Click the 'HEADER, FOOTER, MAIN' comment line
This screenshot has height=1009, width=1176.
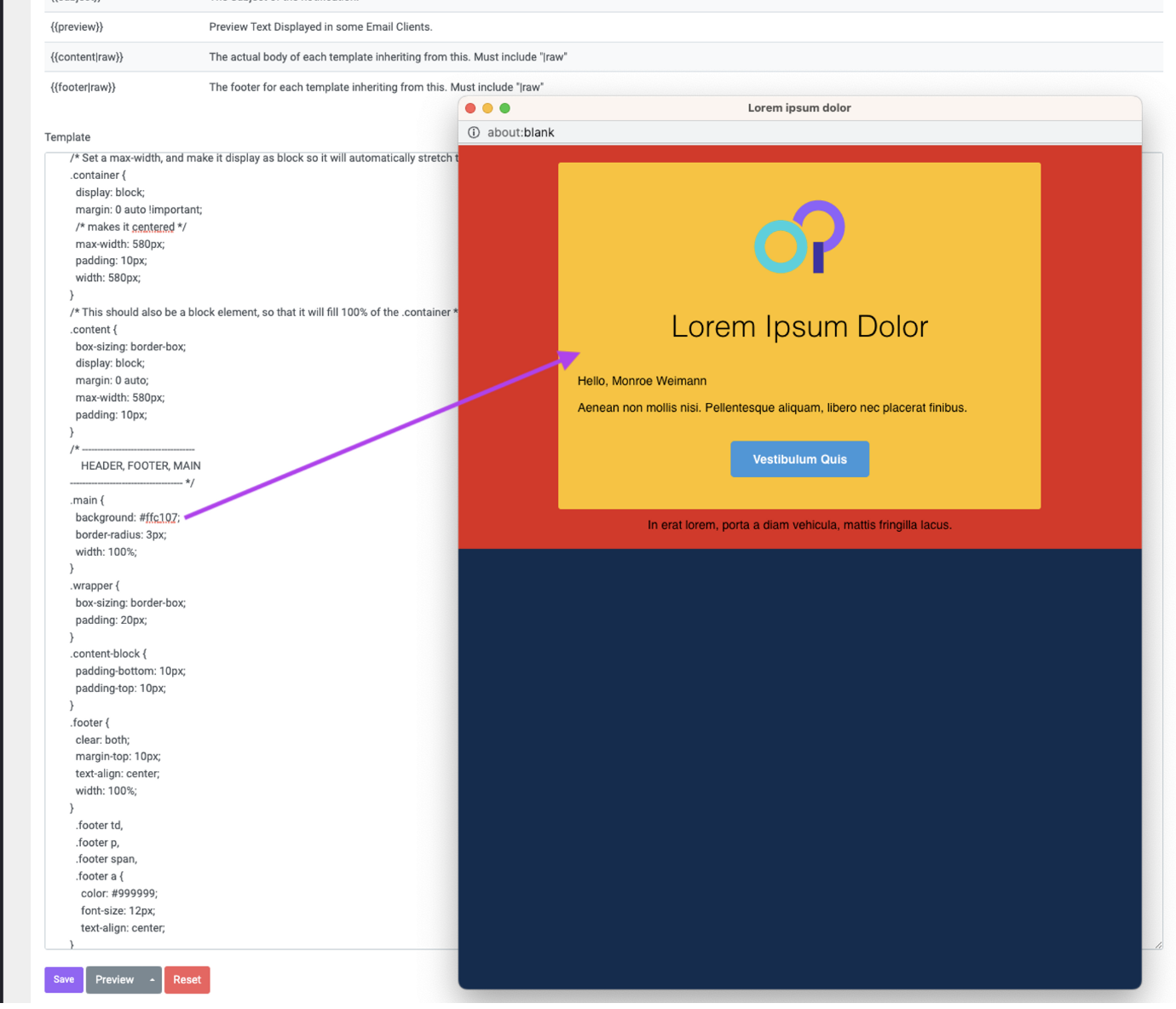(141, 465)
